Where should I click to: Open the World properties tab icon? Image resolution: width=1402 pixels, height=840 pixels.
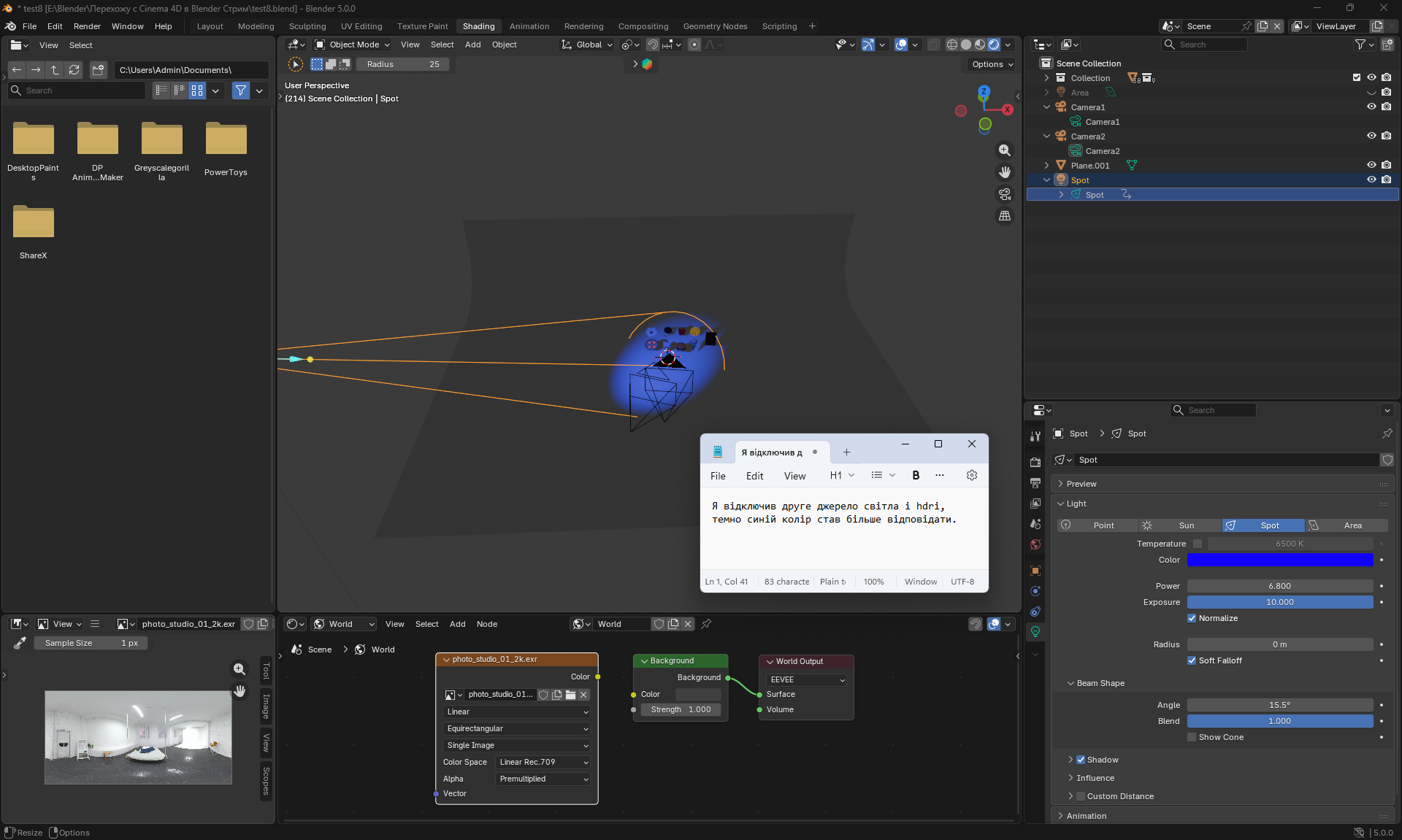(1035, 544)
